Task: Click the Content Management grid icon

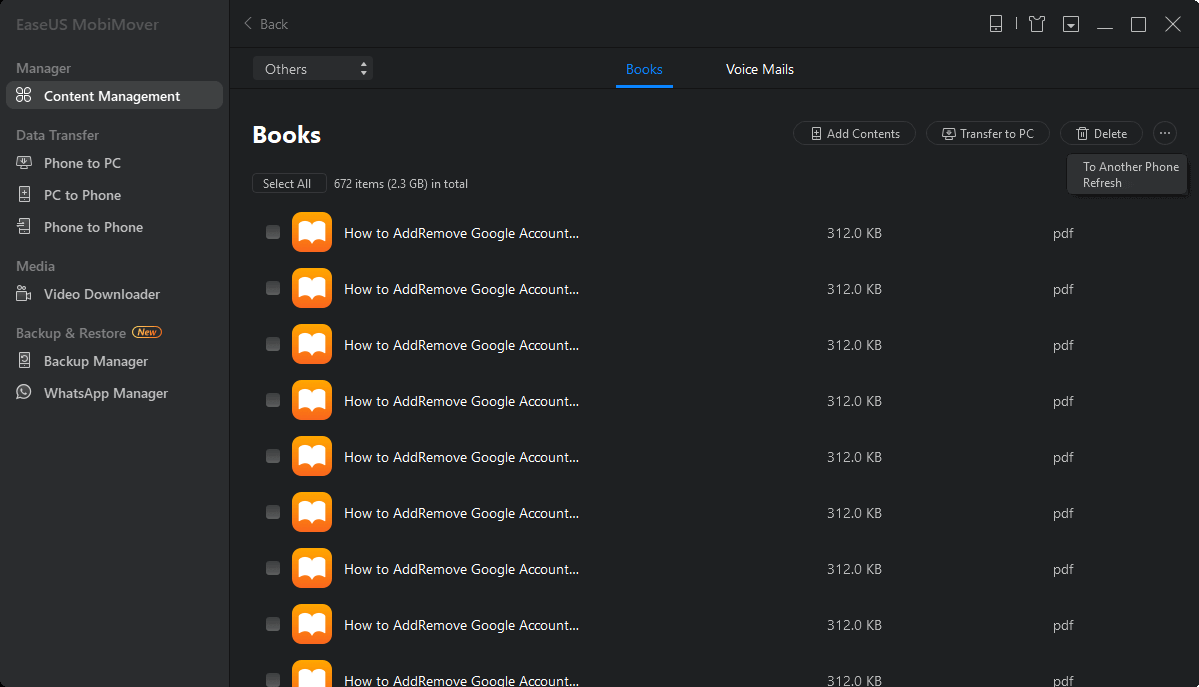Action: click(24, 96)
